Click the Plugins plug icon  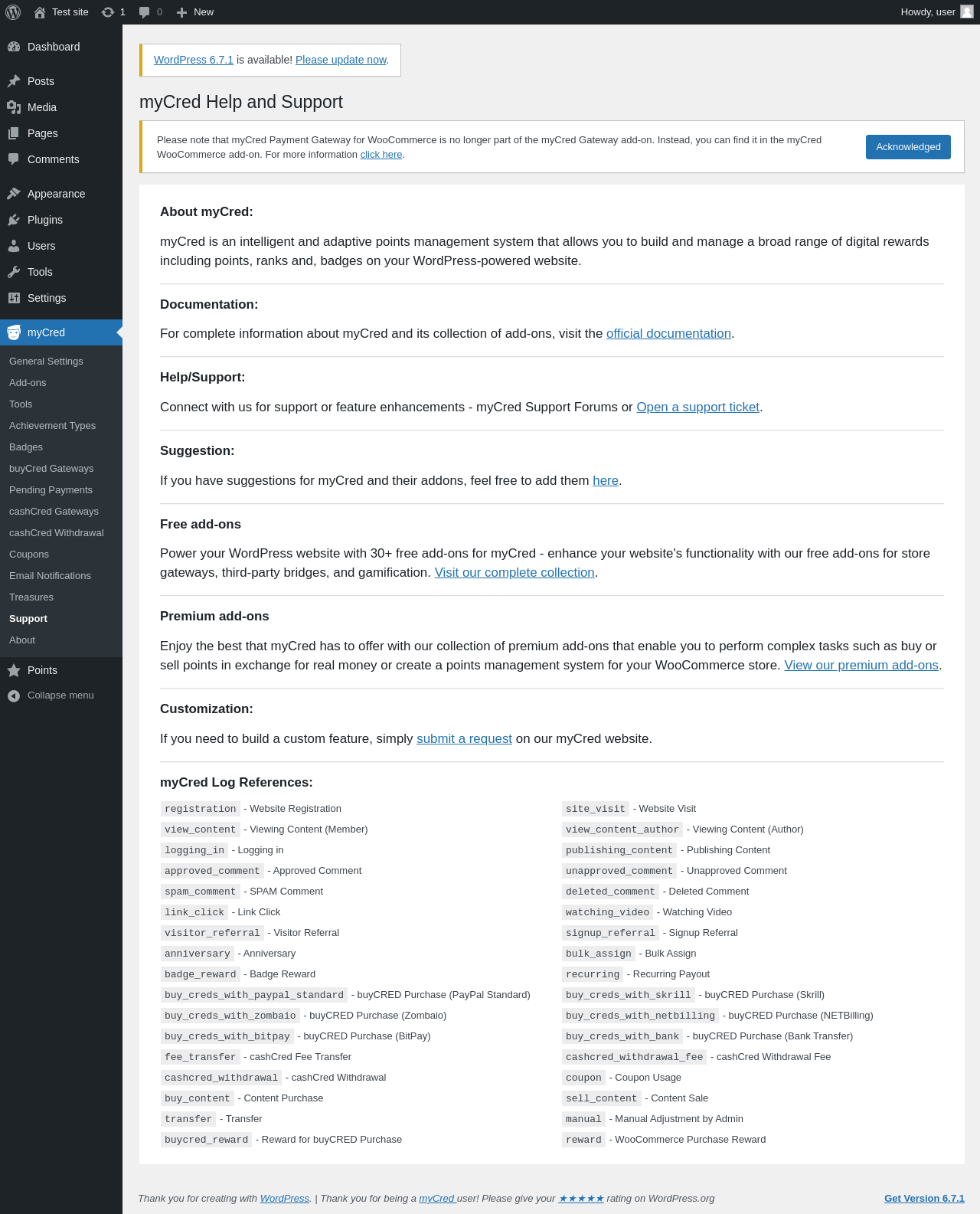click(14, 220)
